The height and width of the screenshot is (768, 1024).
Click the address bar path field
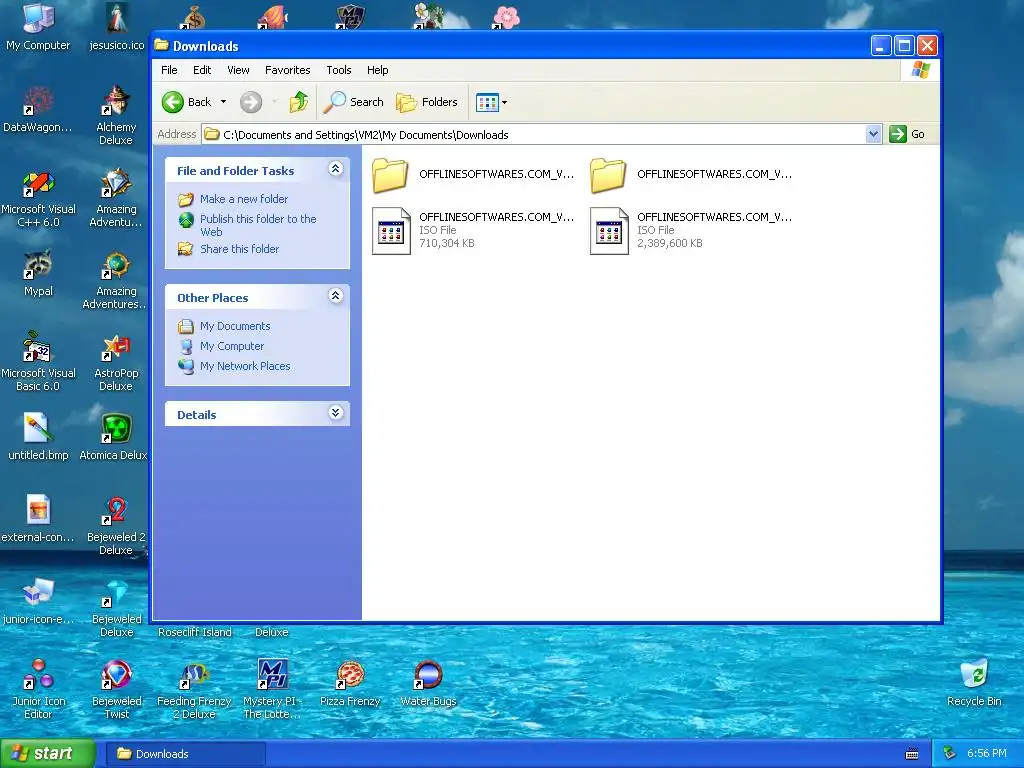point(534,135)
